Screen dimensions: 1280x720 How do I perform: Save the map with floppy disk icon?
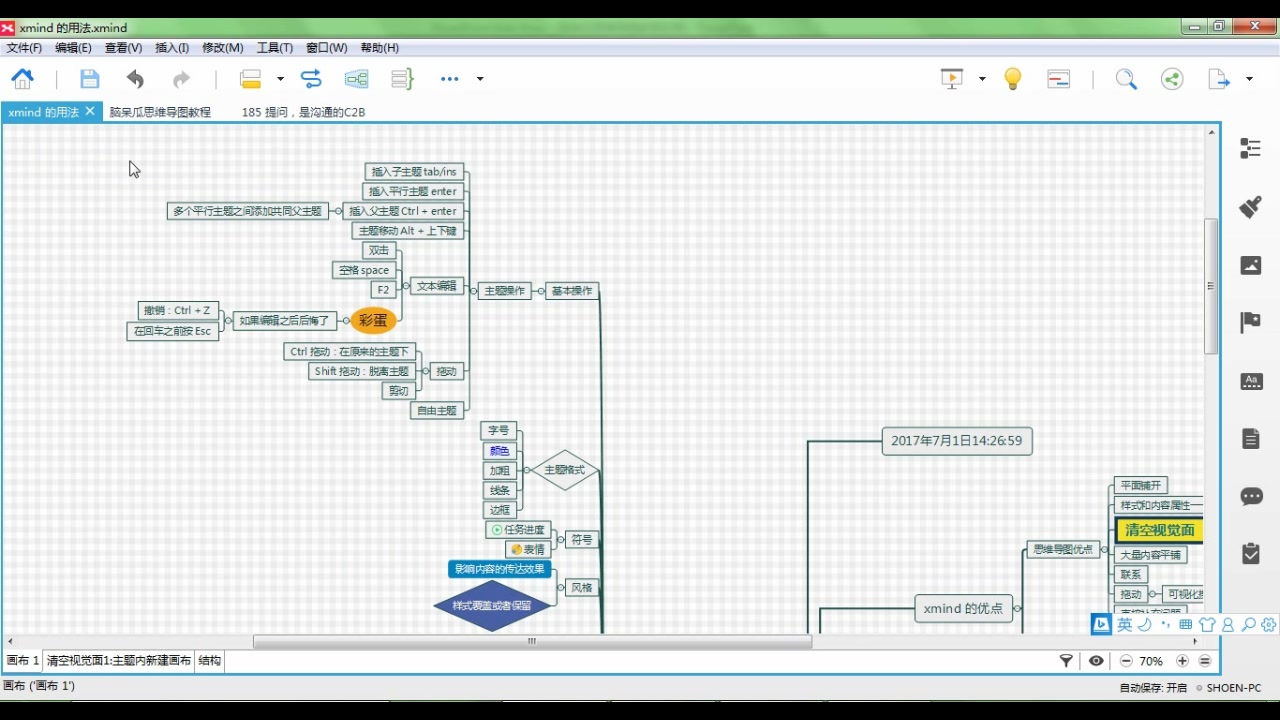(x=89, y=79)
